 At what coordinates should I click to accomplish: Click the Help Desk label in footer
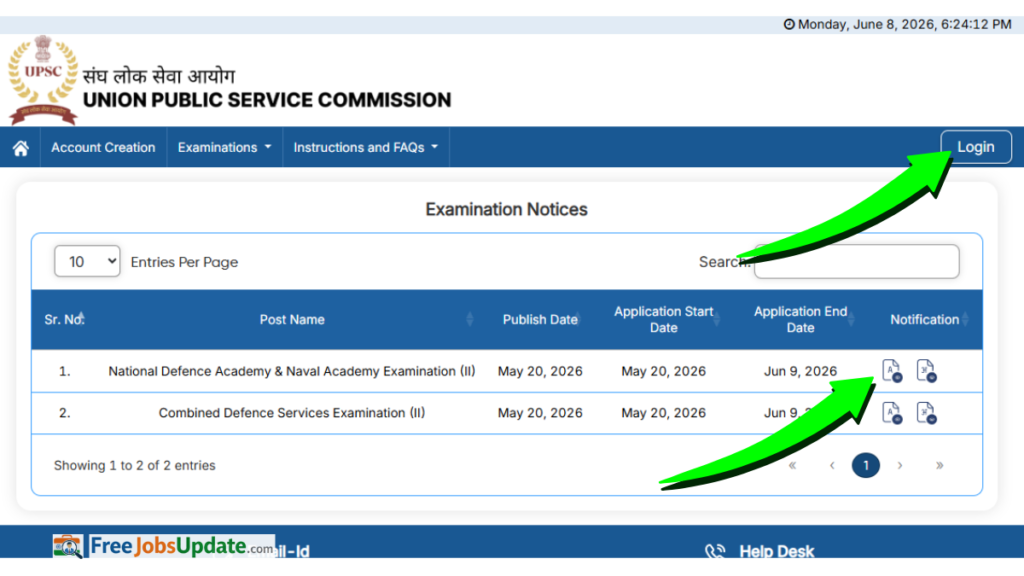click(x=776, y=551)
